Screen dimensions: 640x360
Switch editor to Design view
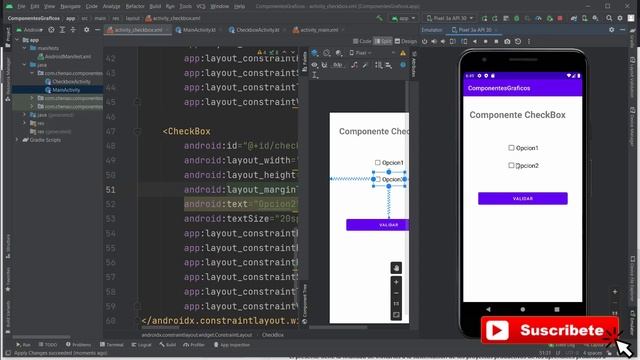(406, 41)
